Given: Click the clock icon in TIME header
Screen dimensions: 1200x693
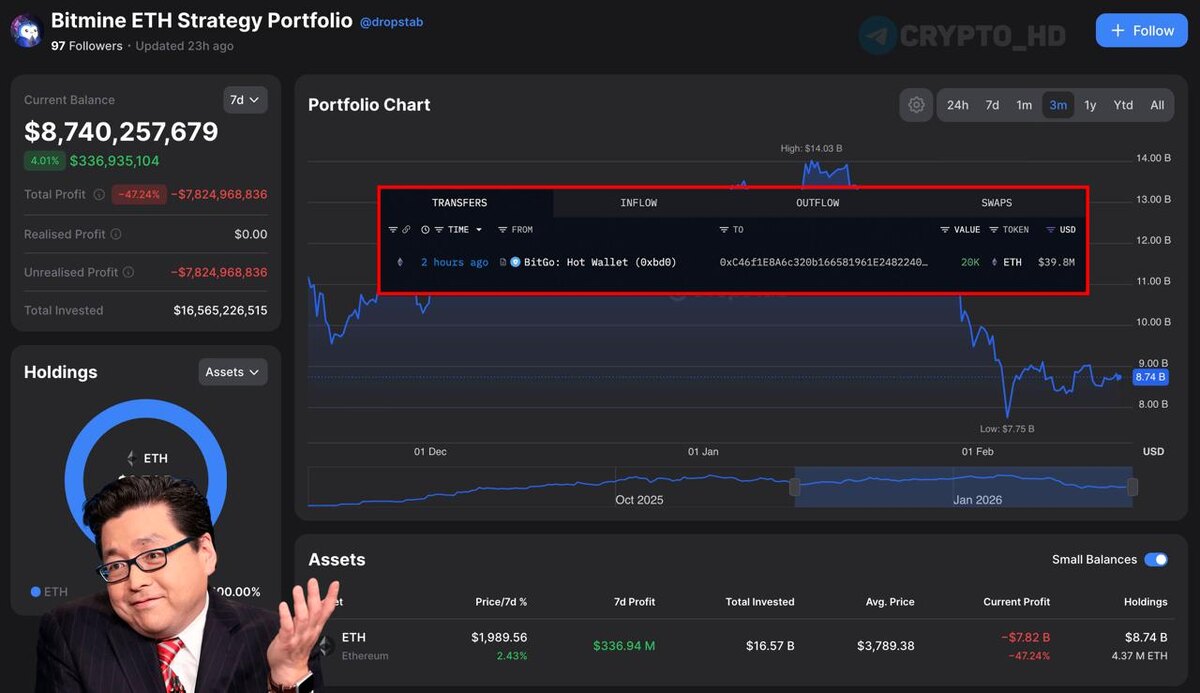Looking at the screenshot, I should pos(425,230).
